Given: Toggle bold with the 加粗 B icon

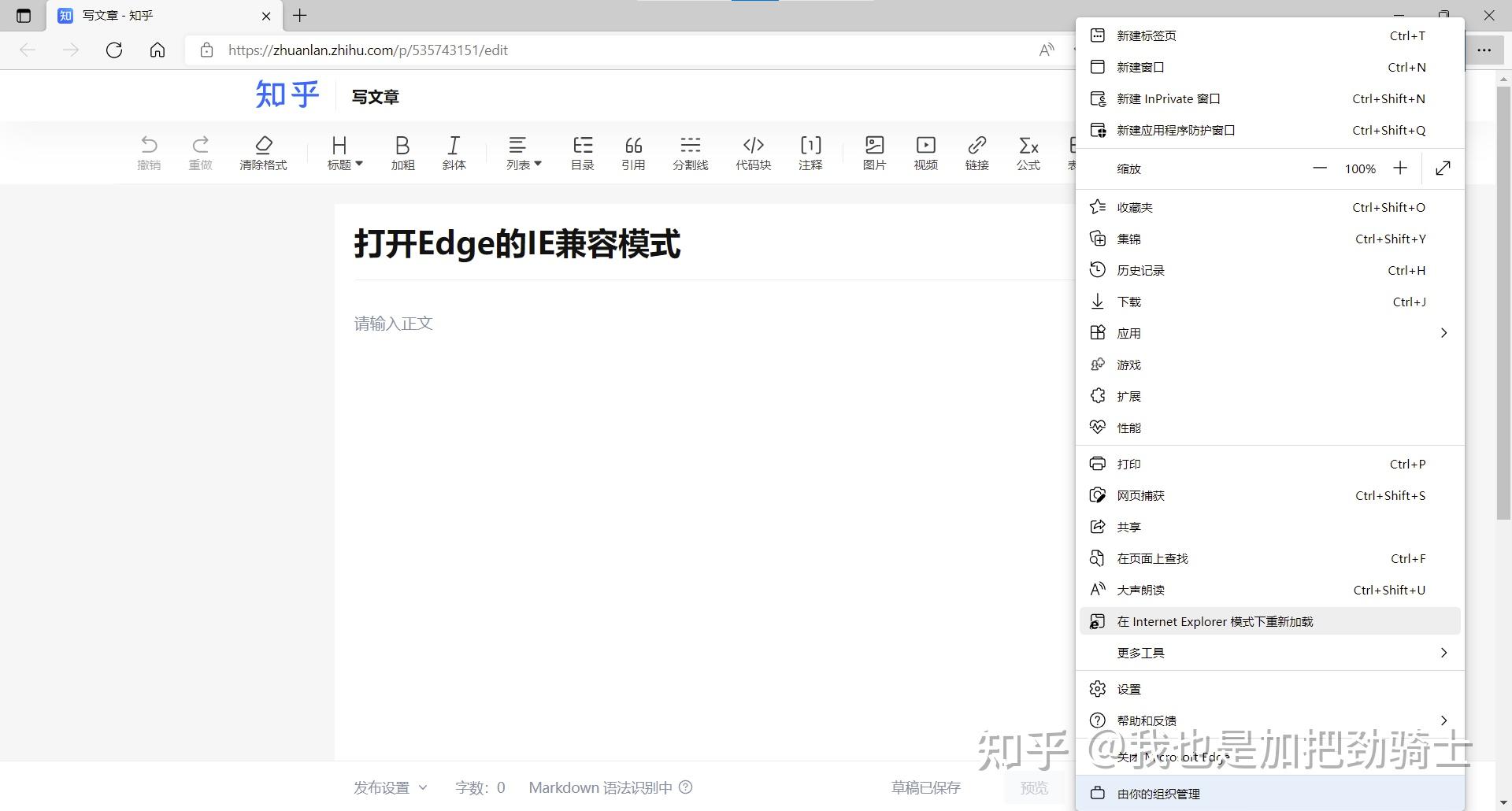Looking at the screenshot, I should coord(402,153).
